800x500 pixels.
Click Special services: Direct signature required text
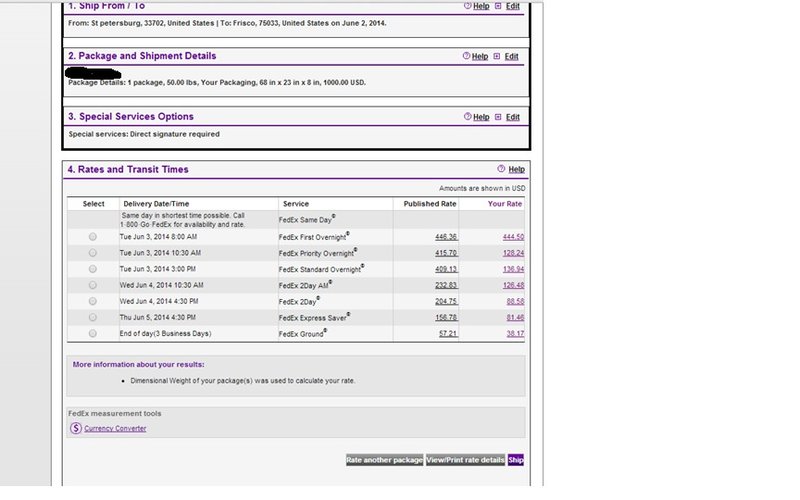click(144, 134)
